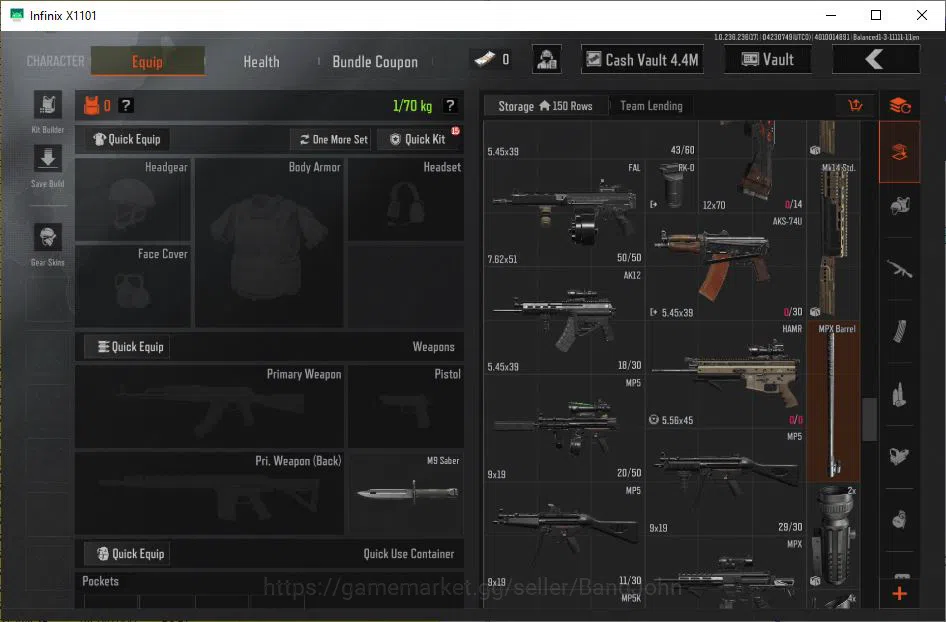The height and width of the screenshot is (622, 946).
Task: Switch to the Equip tab
Action: click(148, 61)
